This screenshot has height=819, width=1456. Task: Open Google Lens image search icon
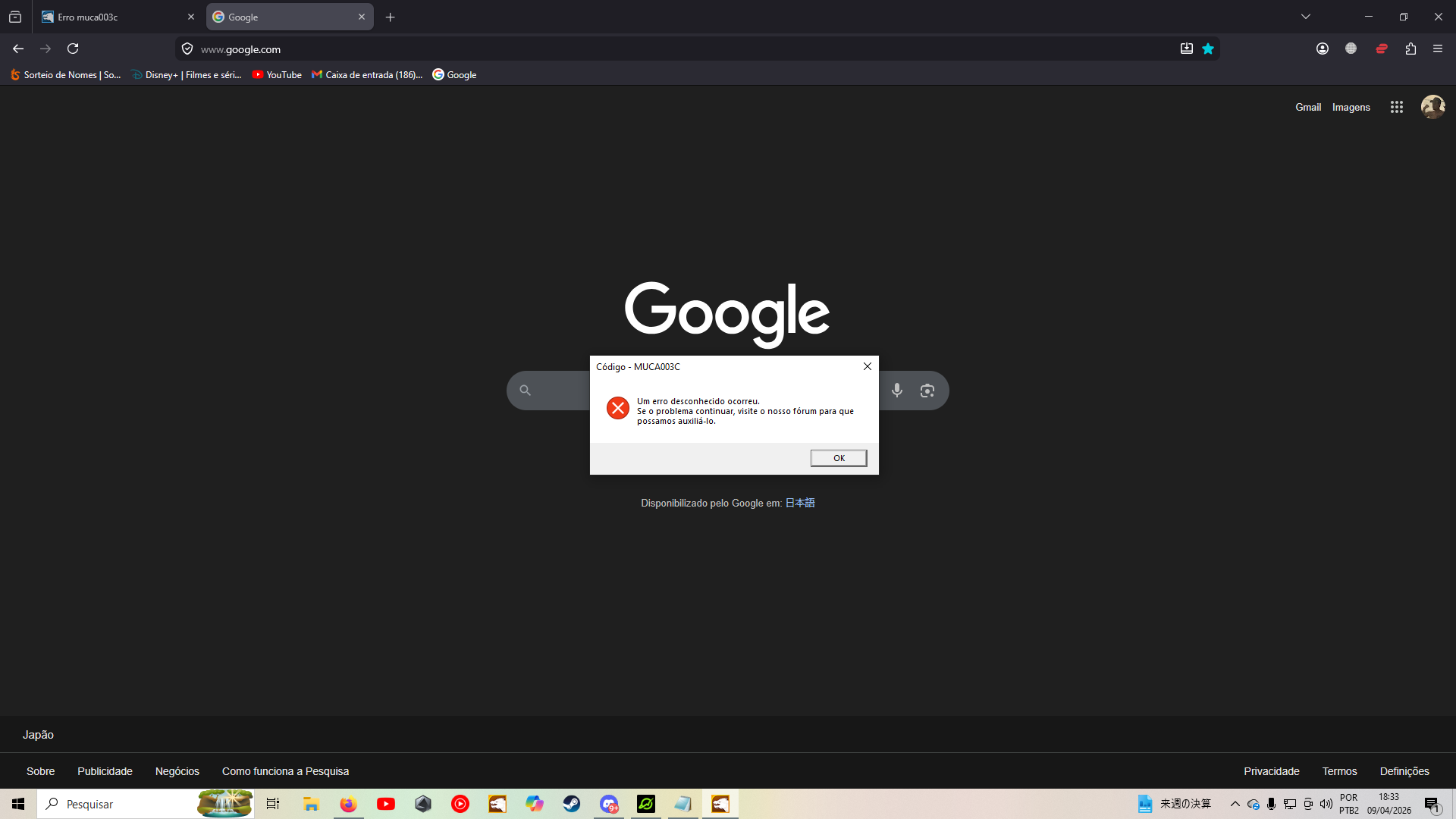tap(927, 391)
